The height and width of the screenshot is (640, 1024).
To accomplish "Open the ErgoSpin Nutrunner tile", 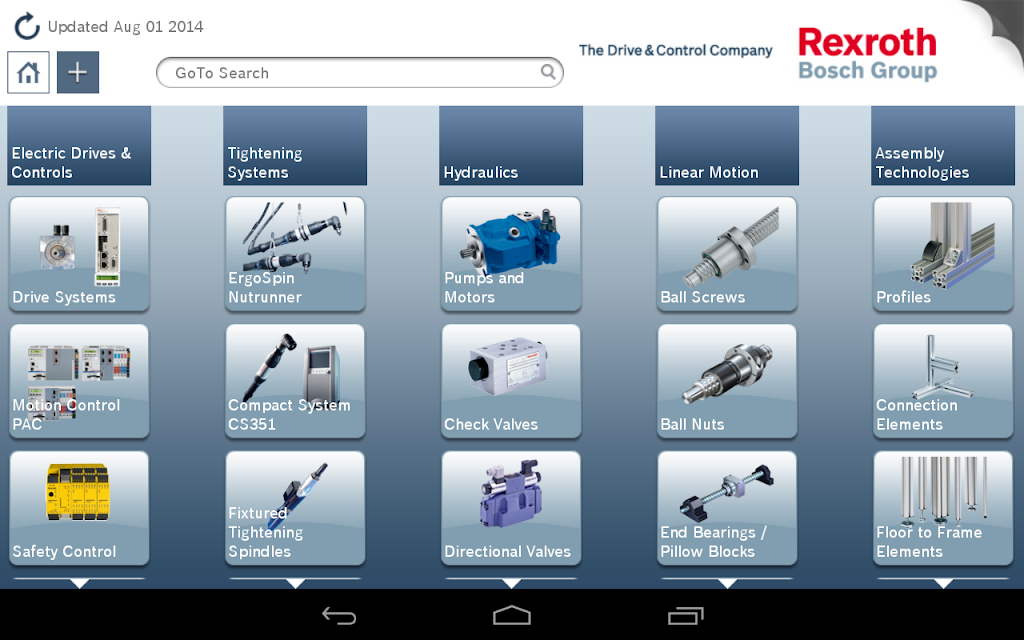I will [x=295, y=254].
